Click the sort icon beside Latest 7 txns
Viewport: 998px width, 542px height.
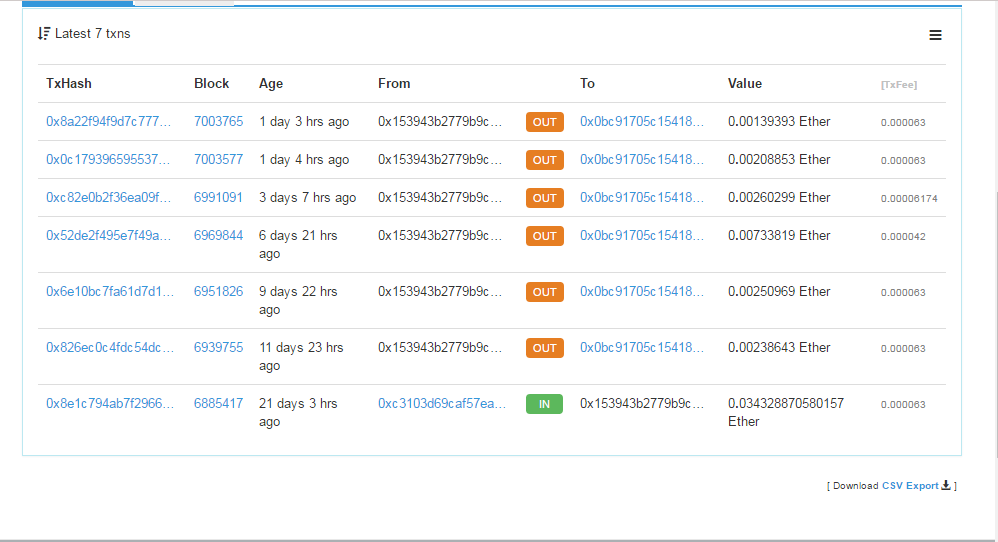pyautogui.click(x=43, y=34)
